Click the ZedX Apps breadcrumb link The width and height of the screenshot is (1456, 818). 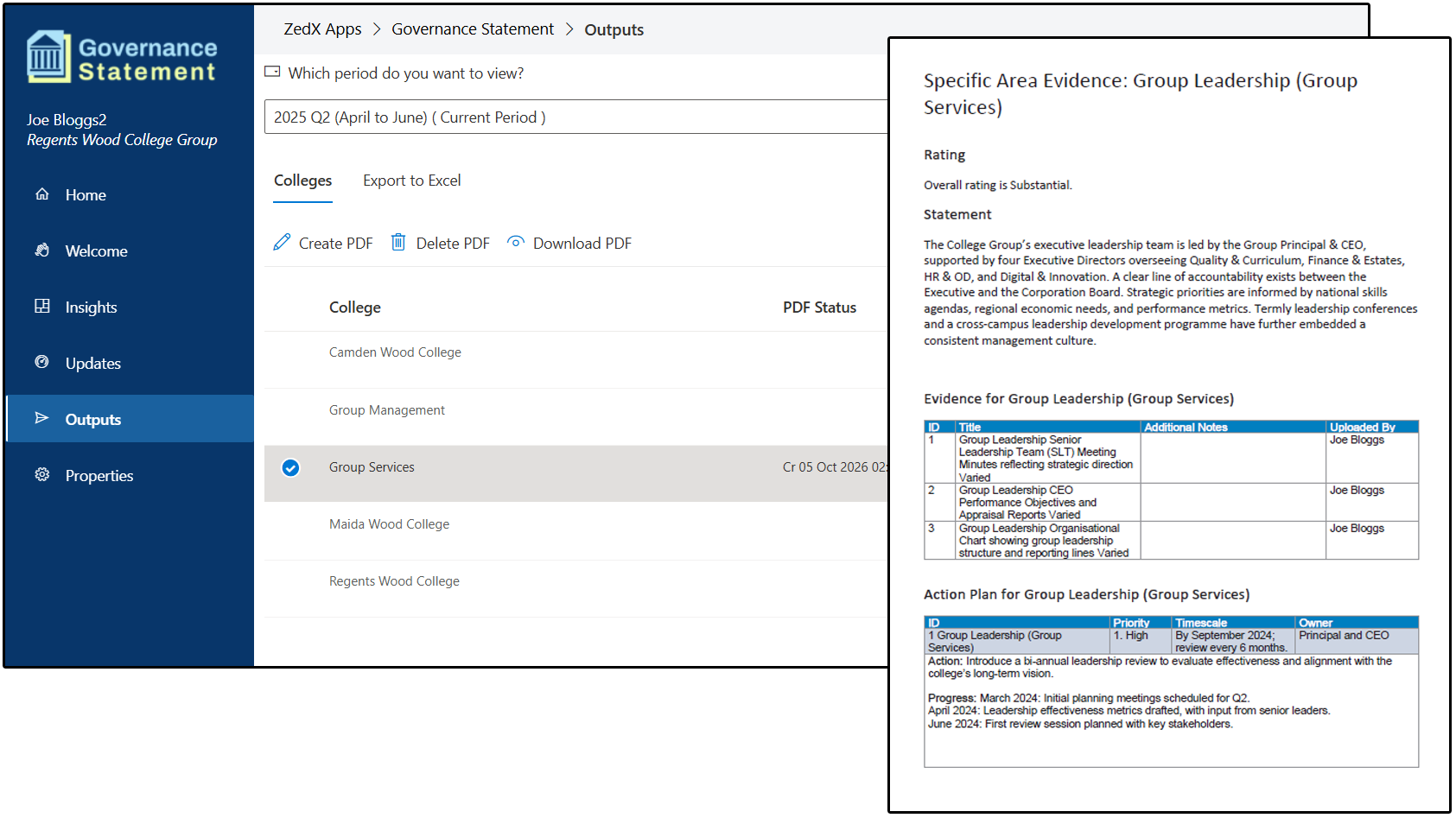pos(323,29)
